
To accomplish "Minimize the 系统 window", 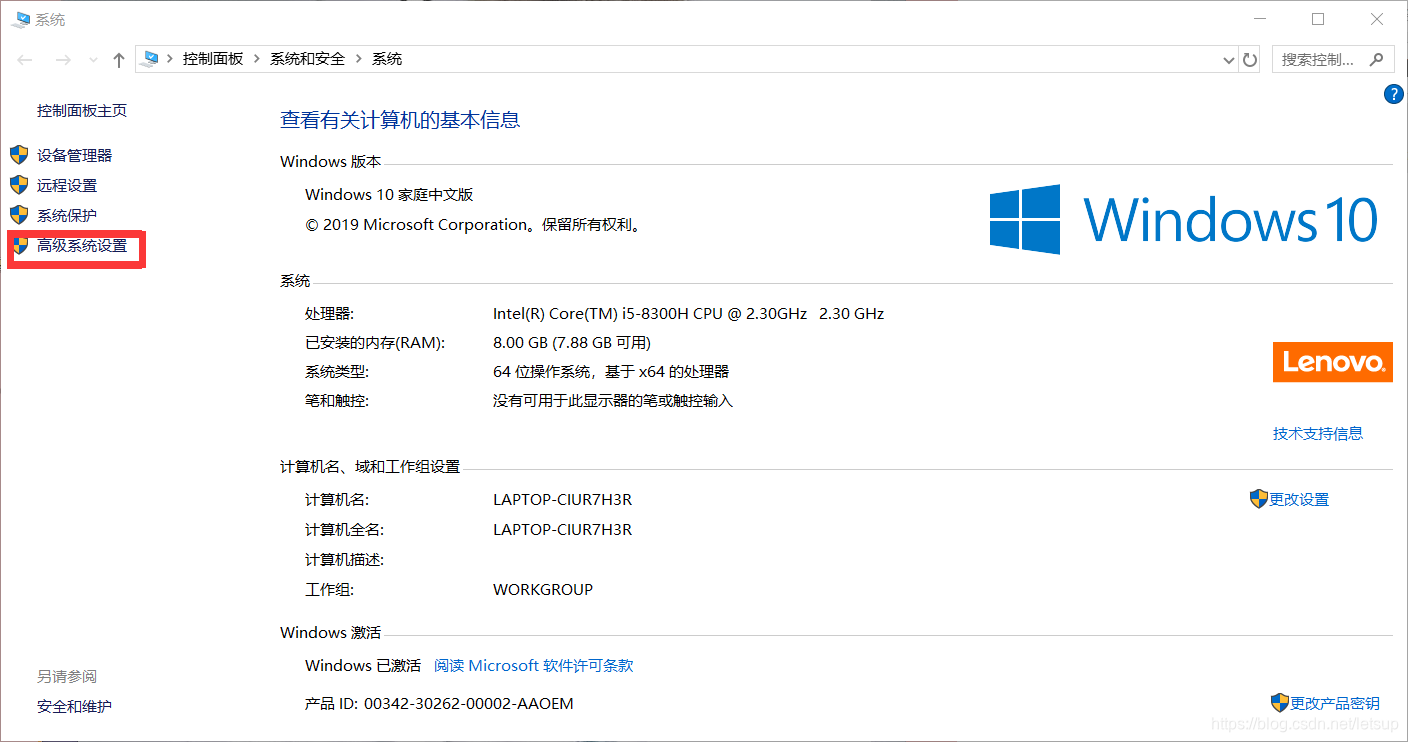I will (x=1262, y=19).
